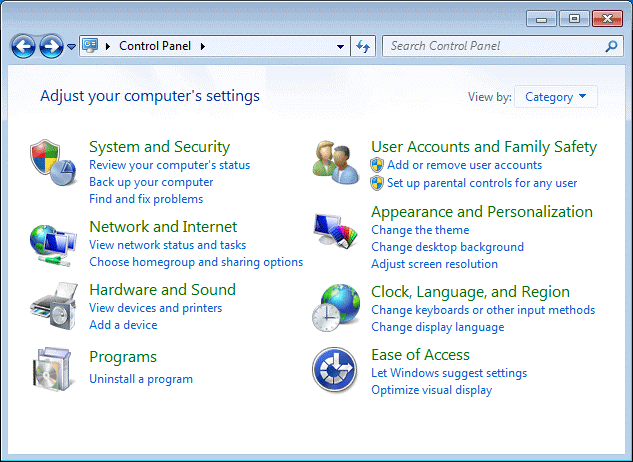Select Change display language
The height and width of the screenshot is (462, 633).
(x=437, y=327)
